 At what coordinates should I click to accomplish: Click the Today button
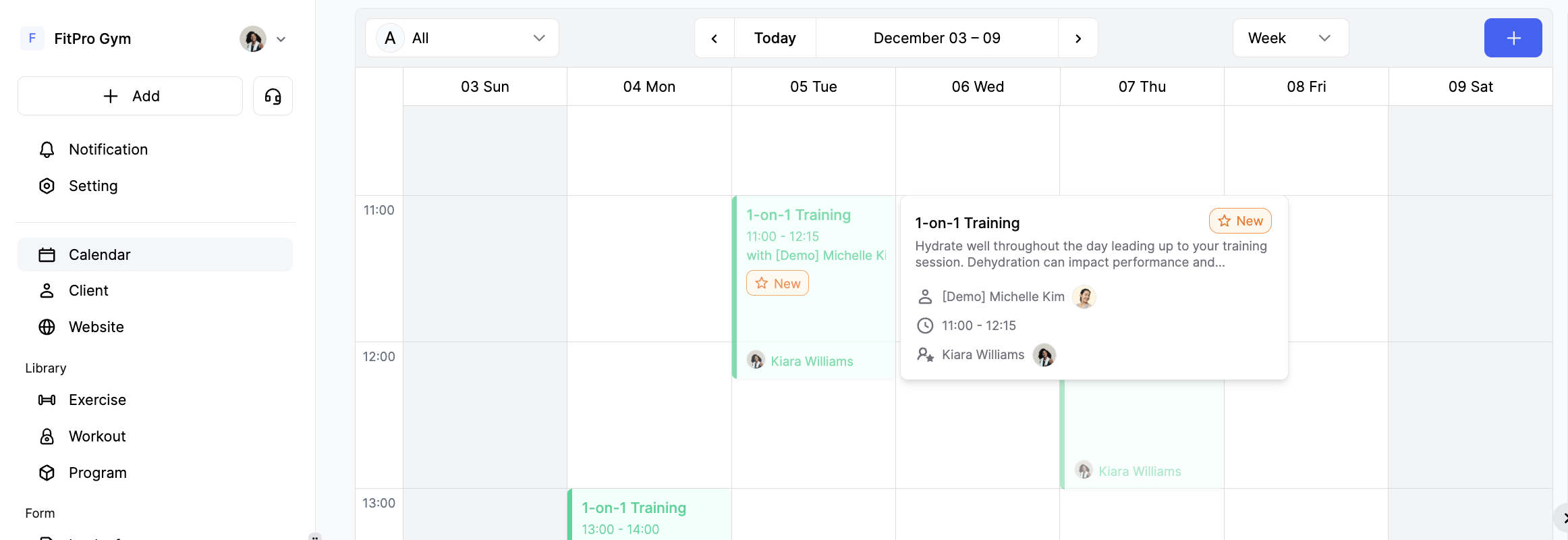[x=775, y=38]
